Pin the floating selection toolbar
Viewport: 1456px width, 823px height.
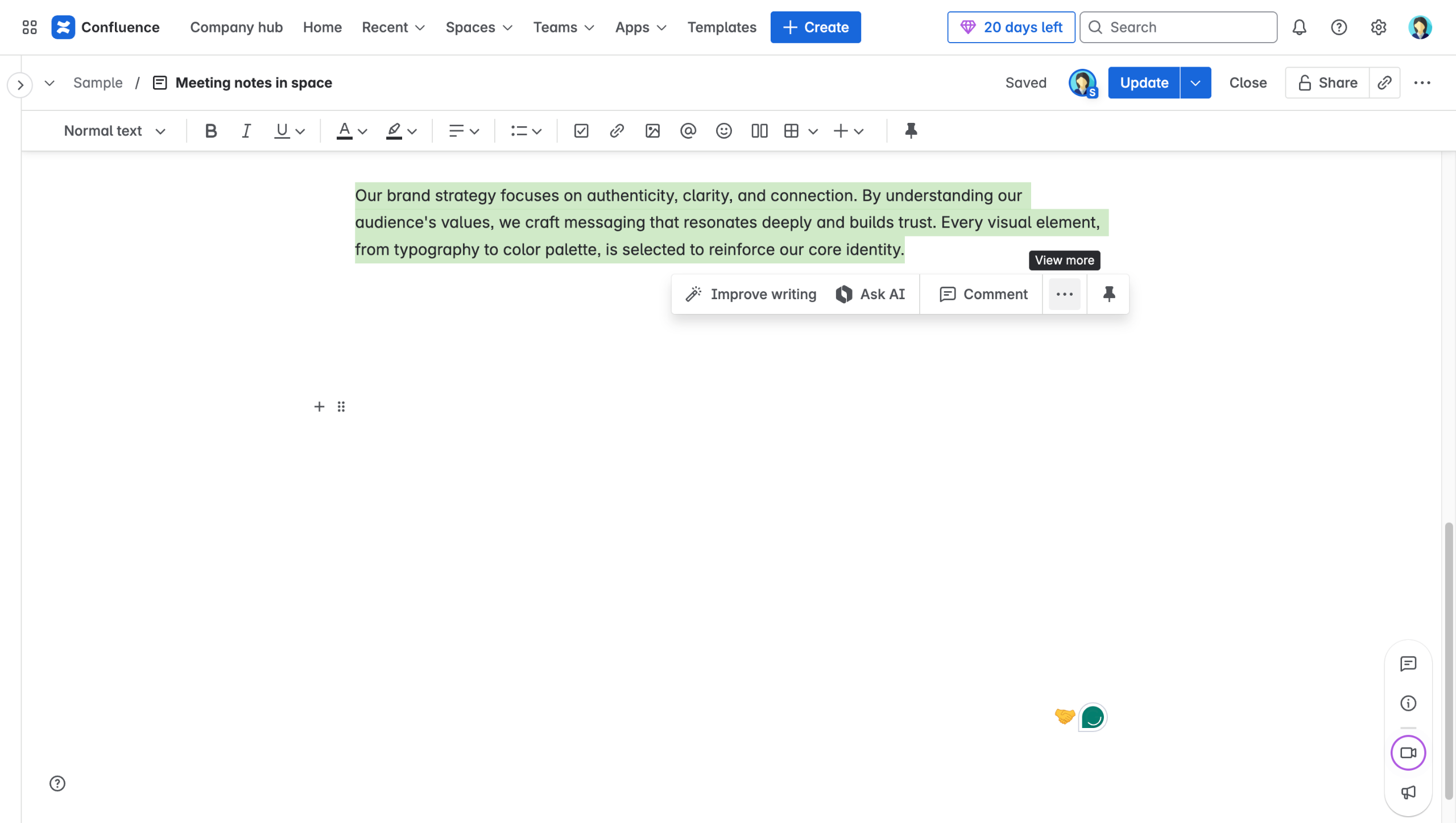pos(1108,294)
